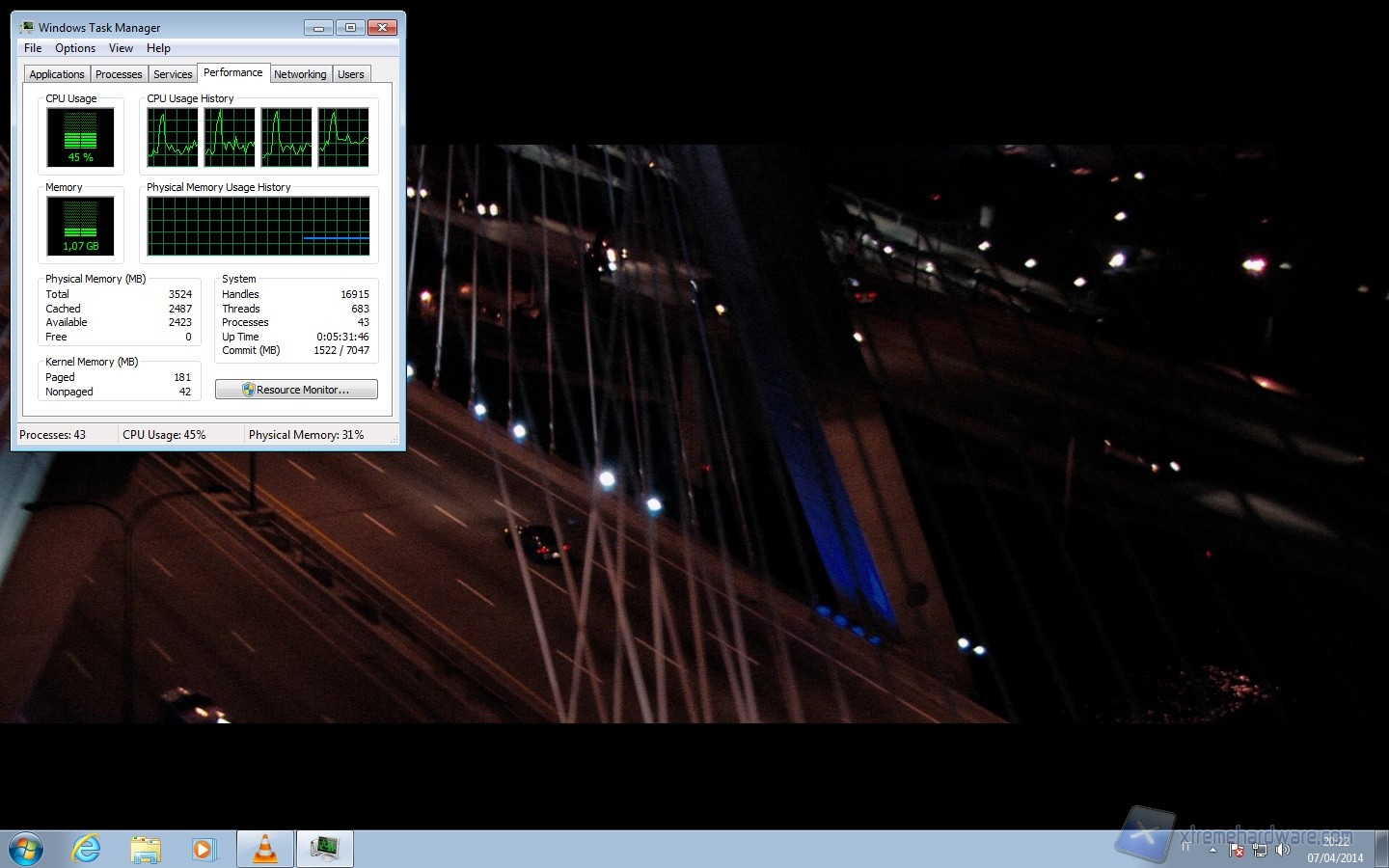Viewport: 1389px width, 868px height.
Task: Click the network connection tray icon
Action: point(1260,850)
